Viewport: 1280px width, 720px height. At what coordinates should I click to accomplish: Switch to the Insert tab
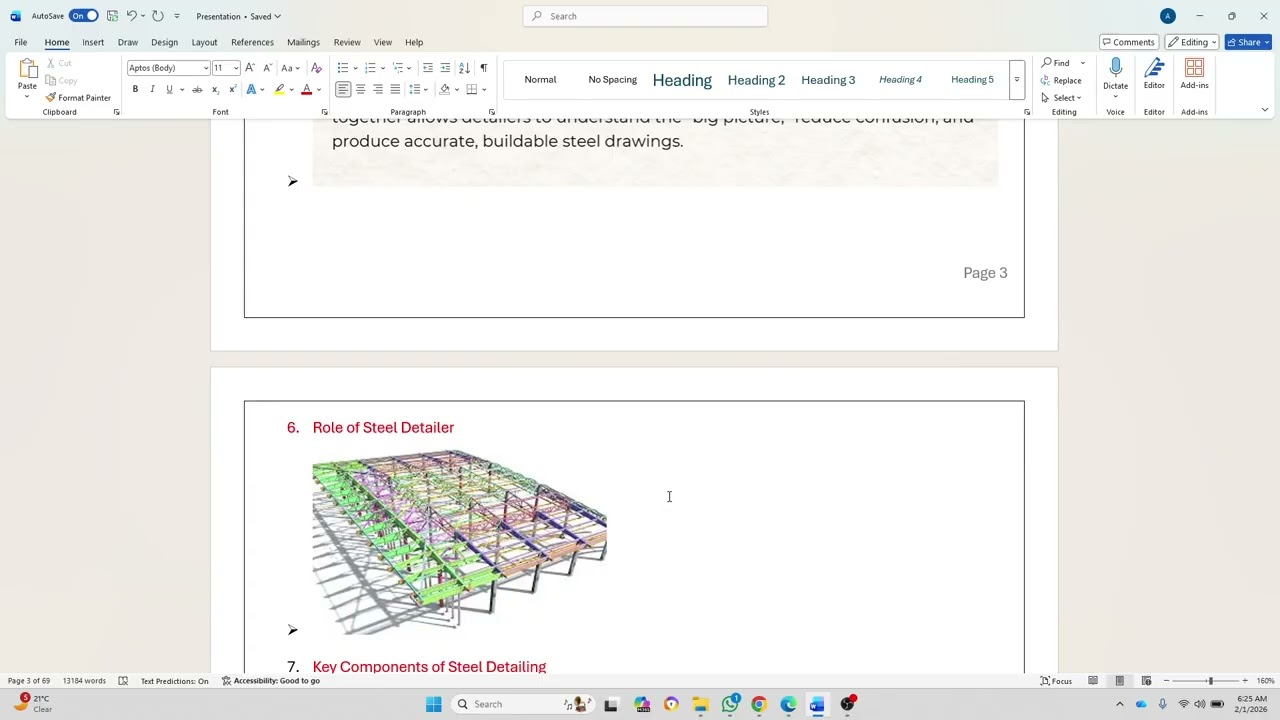click(93, 42)
